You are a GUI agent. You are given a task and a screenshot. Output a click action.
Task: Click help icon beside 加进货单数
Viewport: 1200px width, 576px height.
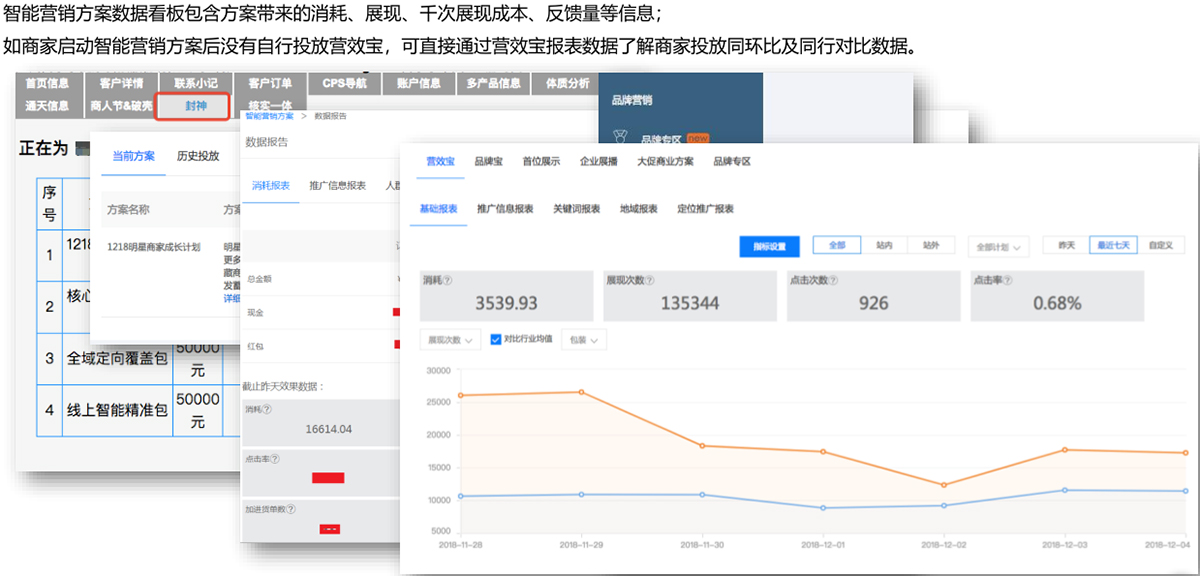tap(290, 509)
